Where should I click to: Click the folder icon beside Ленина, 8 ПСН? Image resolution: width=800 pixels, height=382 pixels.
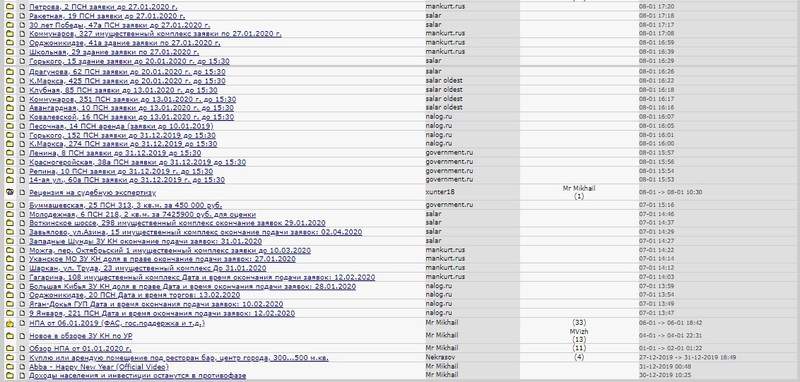10,153
